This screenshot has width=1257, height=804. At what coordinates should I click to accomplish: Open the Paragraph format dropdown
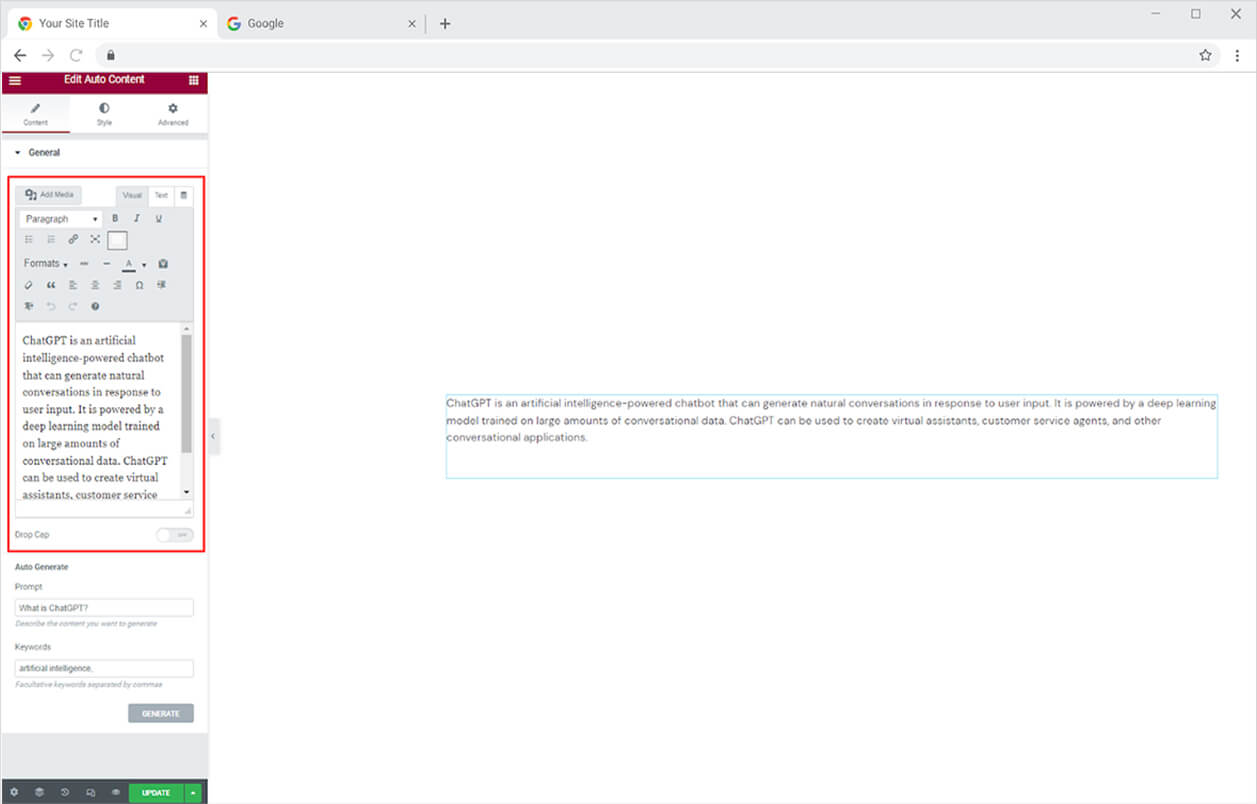[61, 219]
